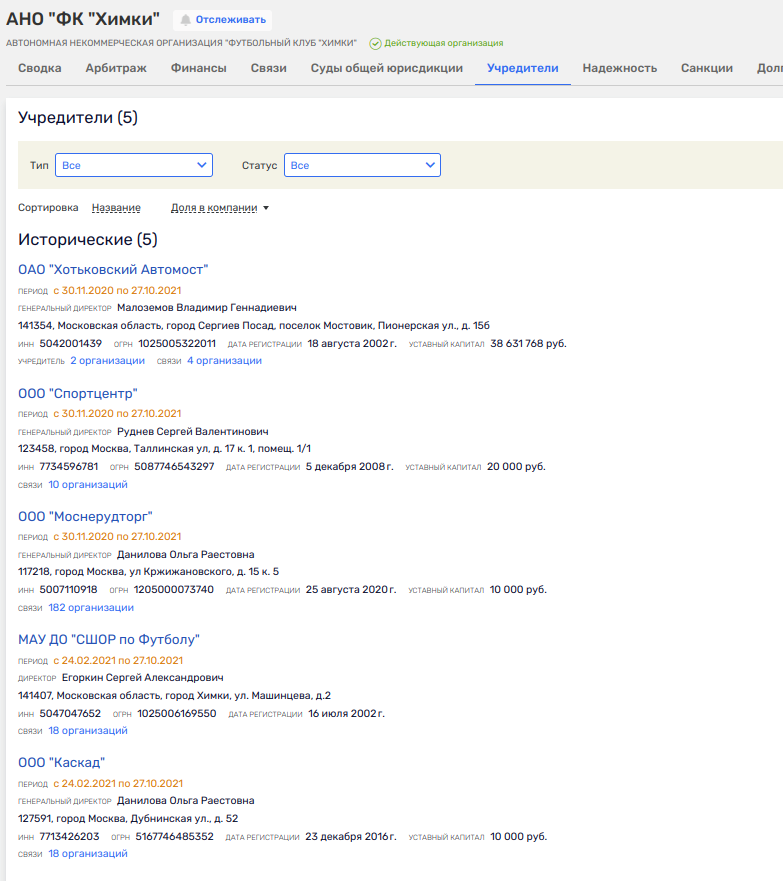
Task: Click ОГРН value 5167746485352
Action: 175,837
